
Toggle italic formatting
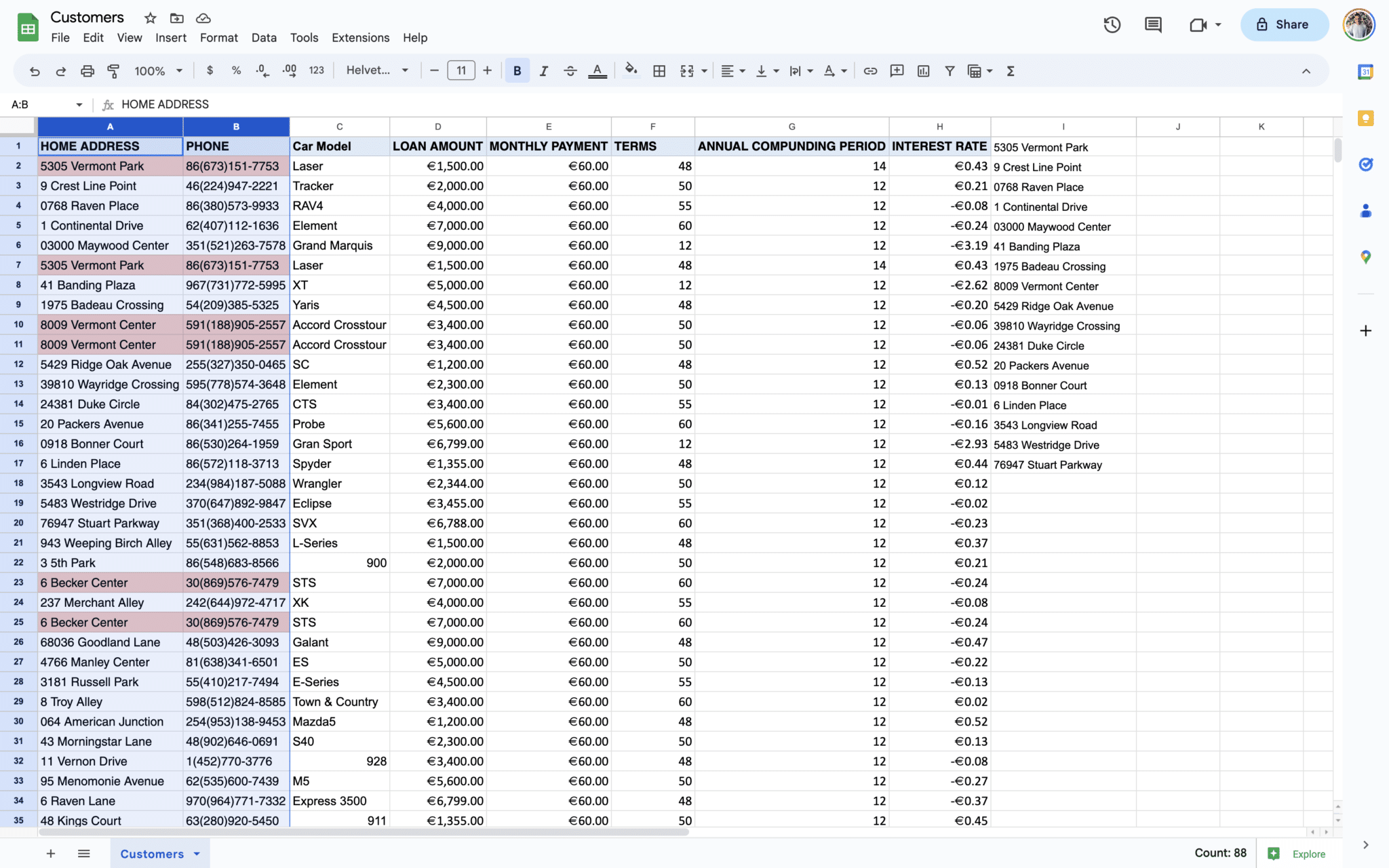543,71
